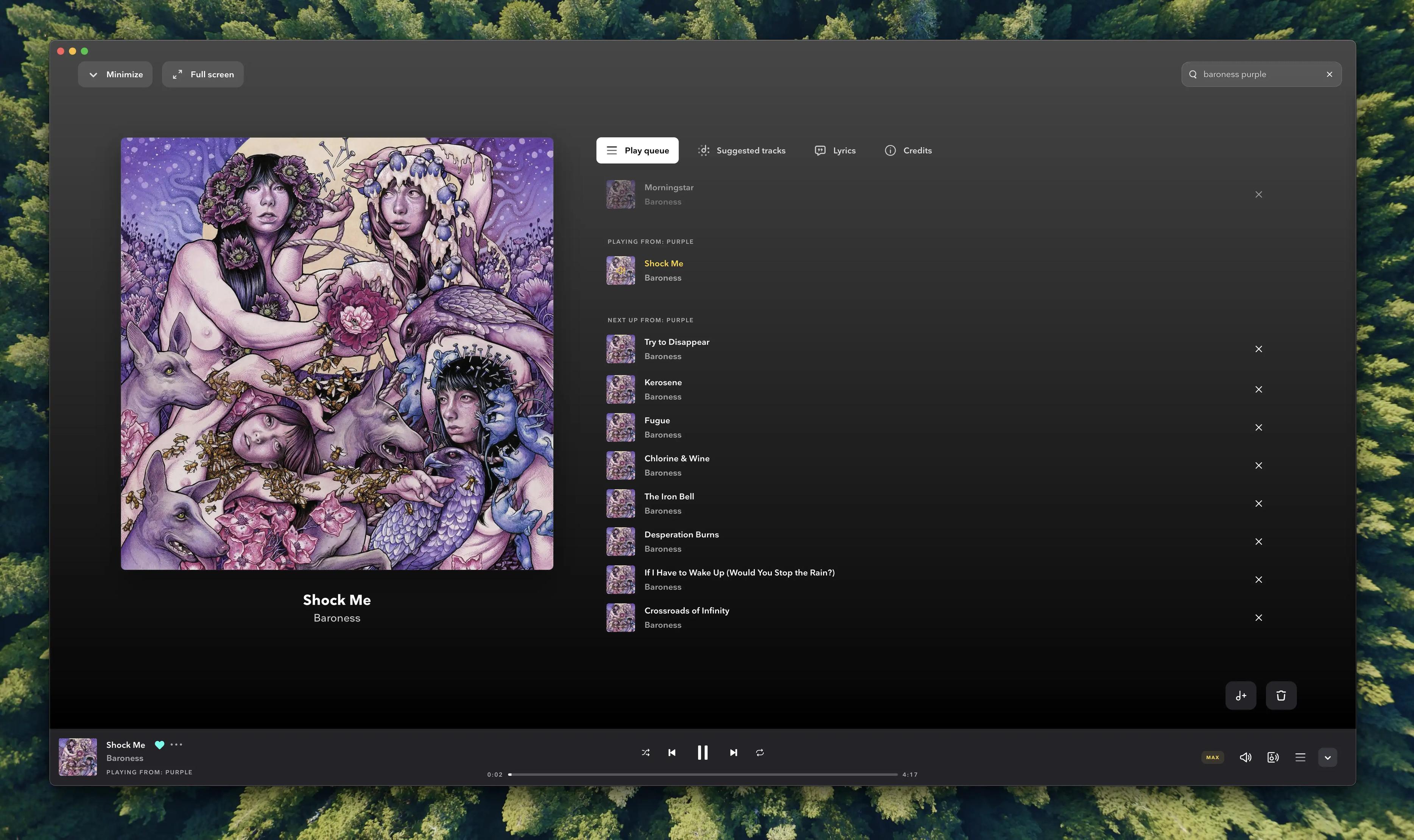Collapse the now playing view with chevron
The width and height of the screenshot is (1414, 840).
[x=1327, y=758]
